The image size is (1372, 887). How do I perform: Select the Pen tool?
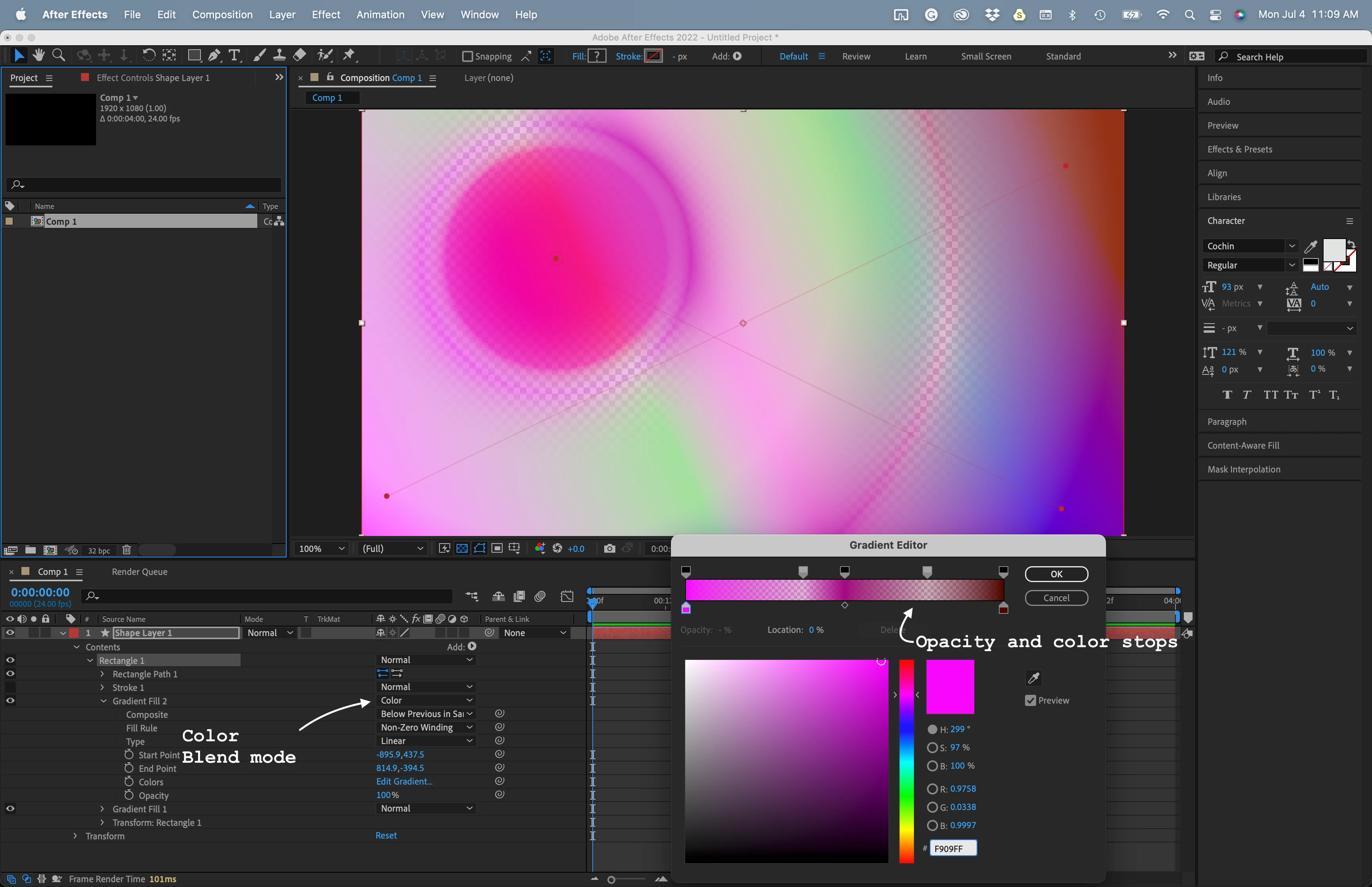(214, 55)
